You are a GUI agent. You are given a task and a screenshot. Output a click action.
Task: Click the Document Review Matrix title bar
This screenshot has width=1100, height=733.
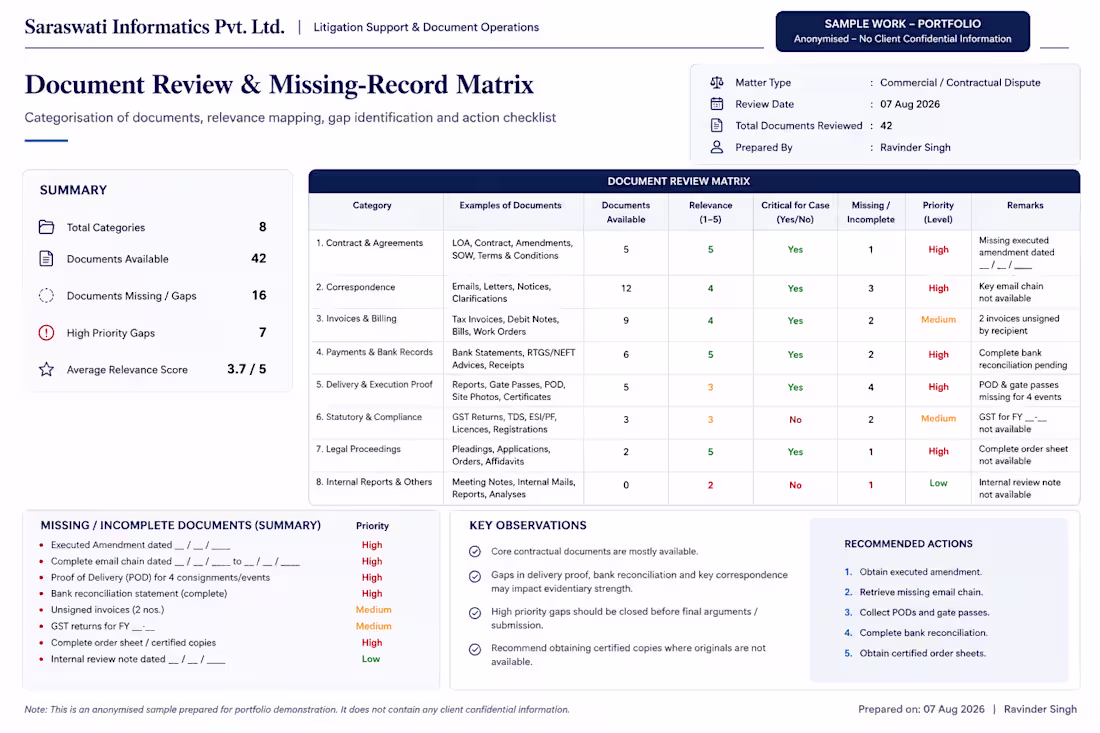point(694,181)
